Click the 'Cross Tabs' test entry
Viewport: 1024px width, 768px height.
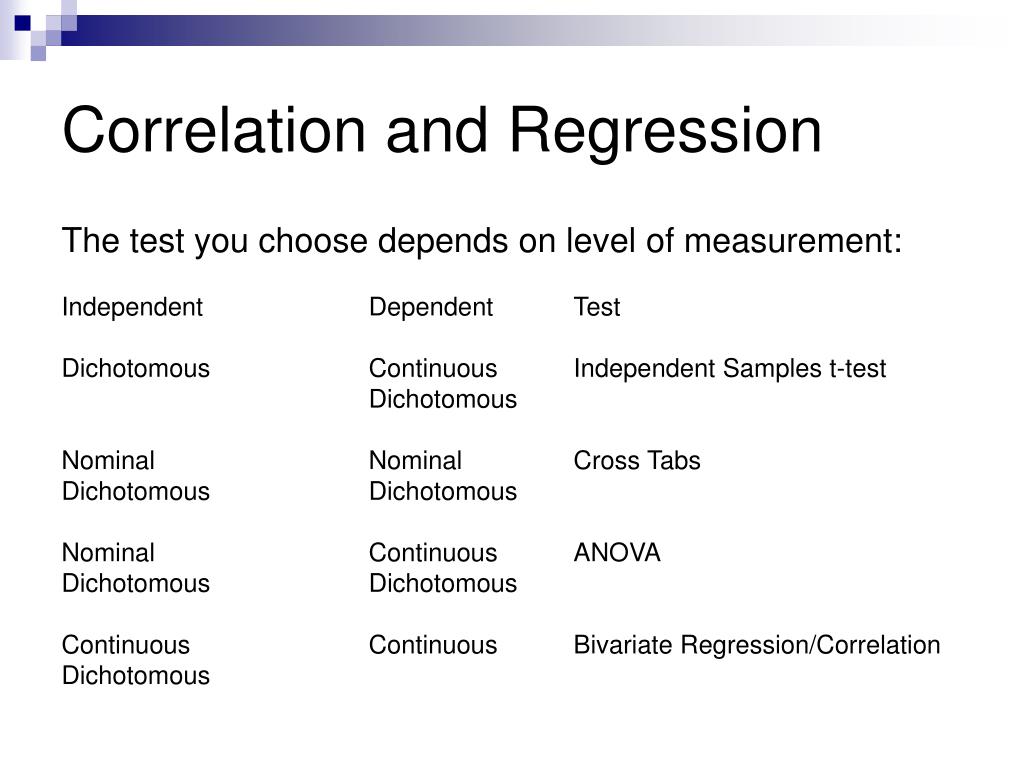pos(637,460)
